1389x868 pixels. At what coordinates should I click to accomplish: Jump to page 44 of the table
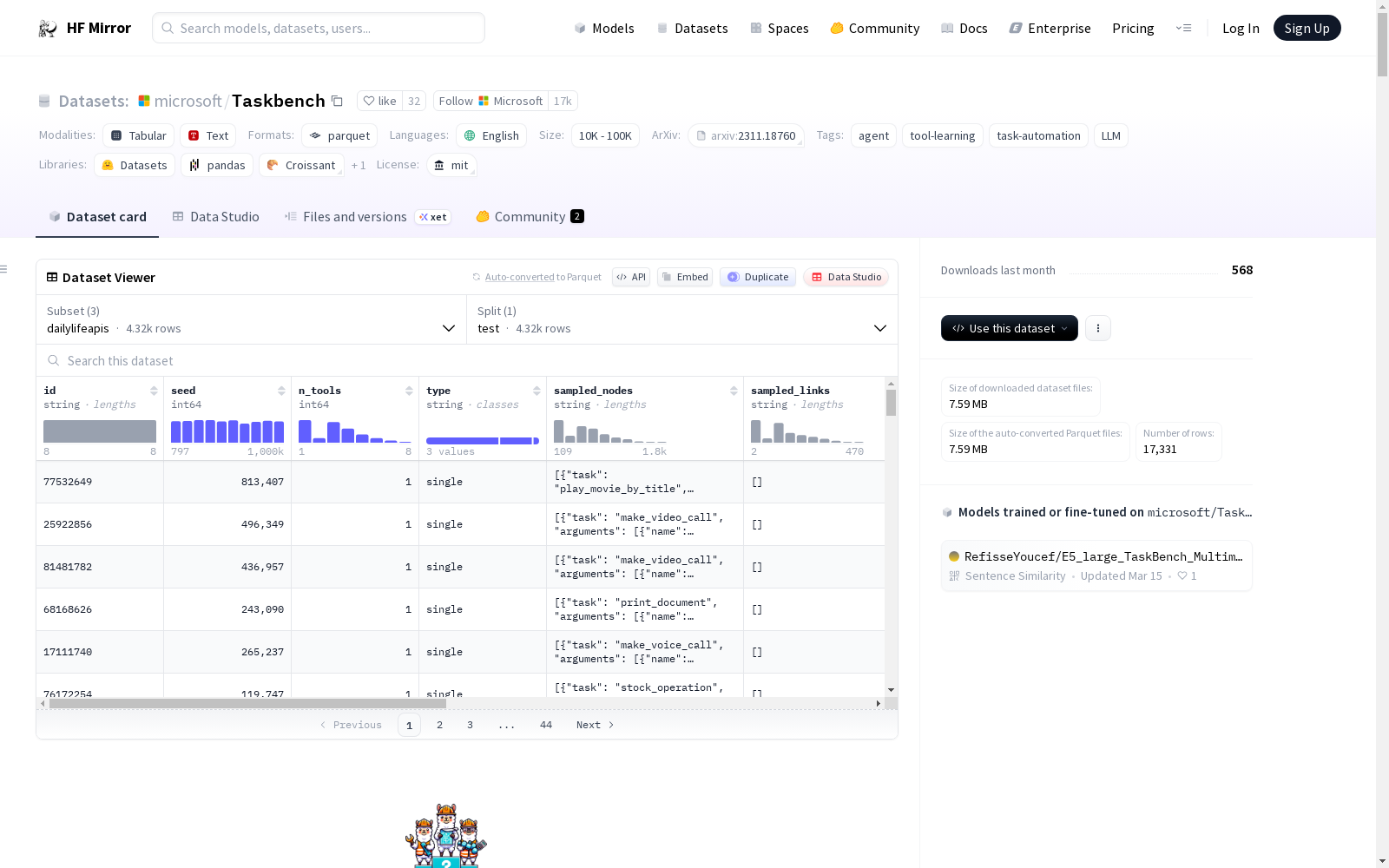(x=546, y=725)
